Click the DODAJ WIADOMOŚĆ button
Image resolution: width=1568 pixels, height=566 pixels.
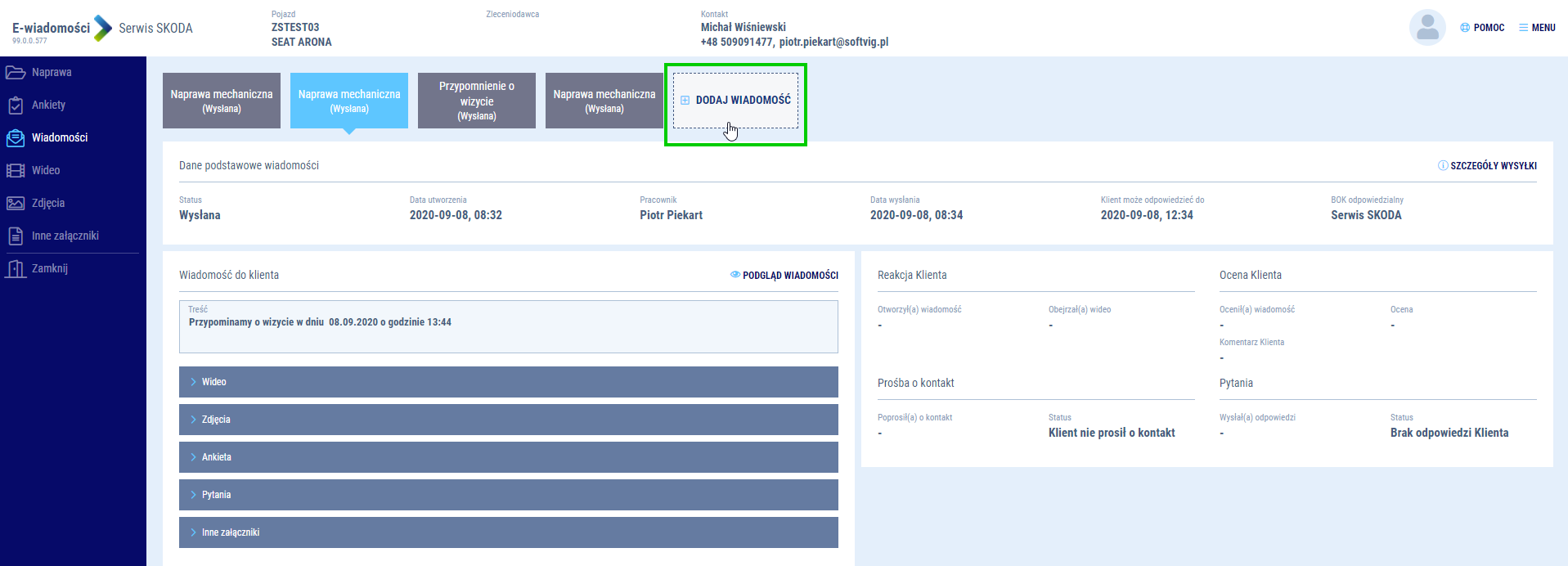(735, 101)
